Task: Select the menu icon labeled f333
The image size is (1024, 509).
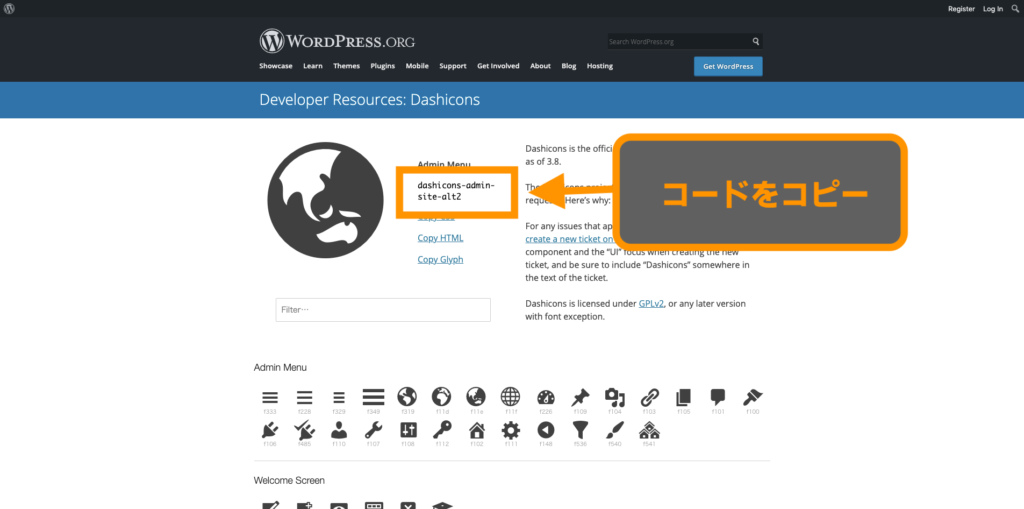Action: 270,397
